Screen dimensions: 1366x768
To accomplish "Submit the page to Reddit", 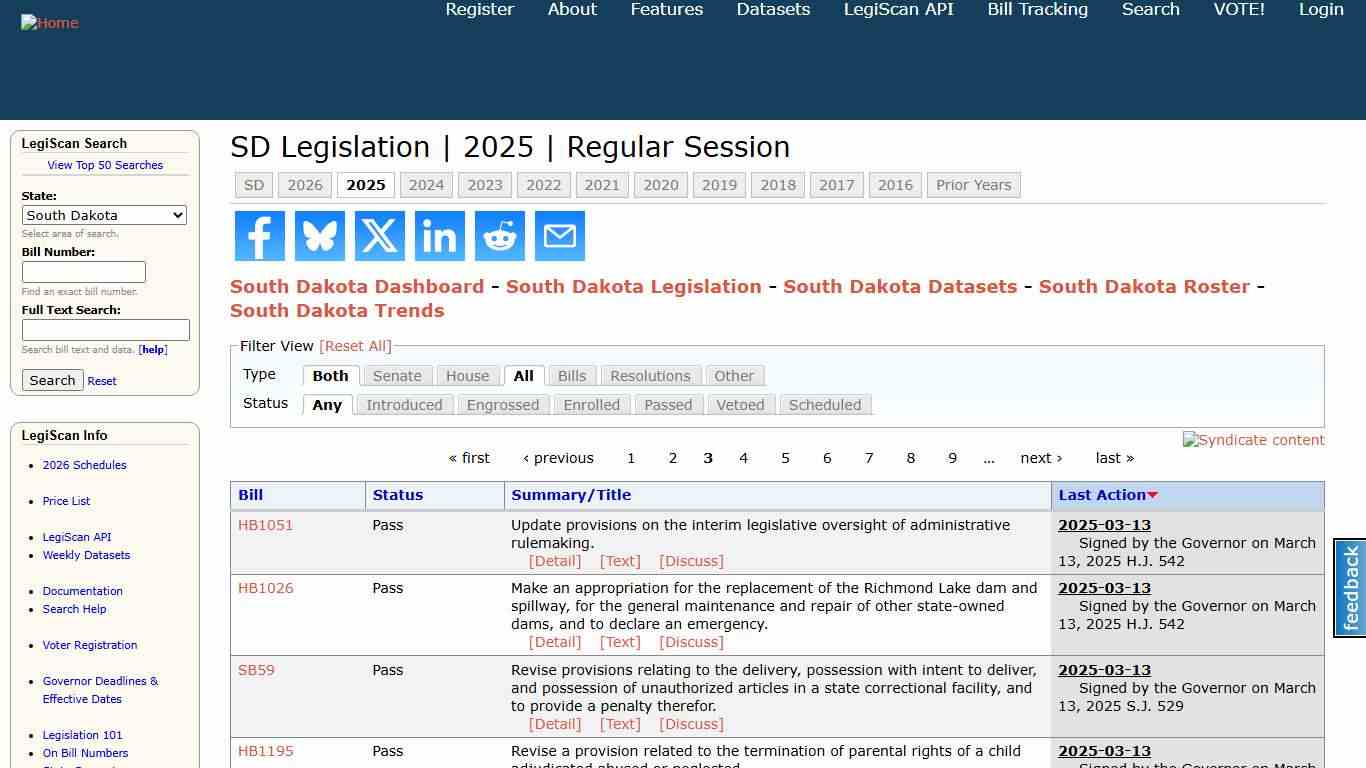I will (499, 236).
